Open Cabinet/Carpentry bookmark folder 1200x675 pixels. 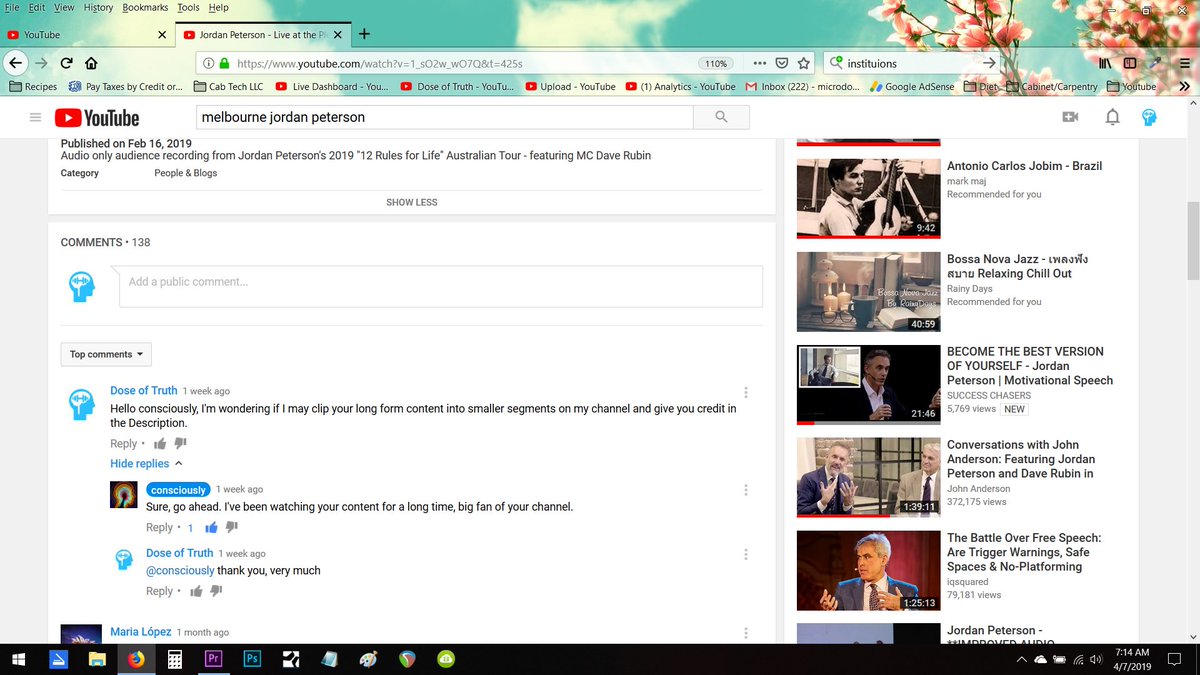1053,87
